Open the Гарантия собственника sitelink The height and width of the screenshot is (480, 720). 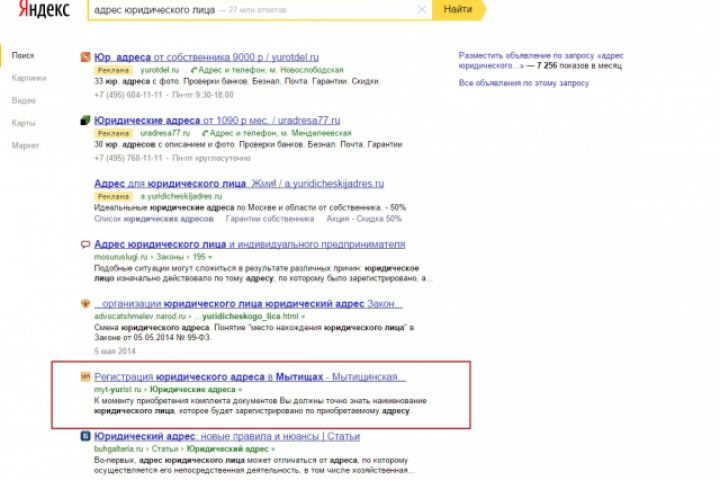click(270, 219)
